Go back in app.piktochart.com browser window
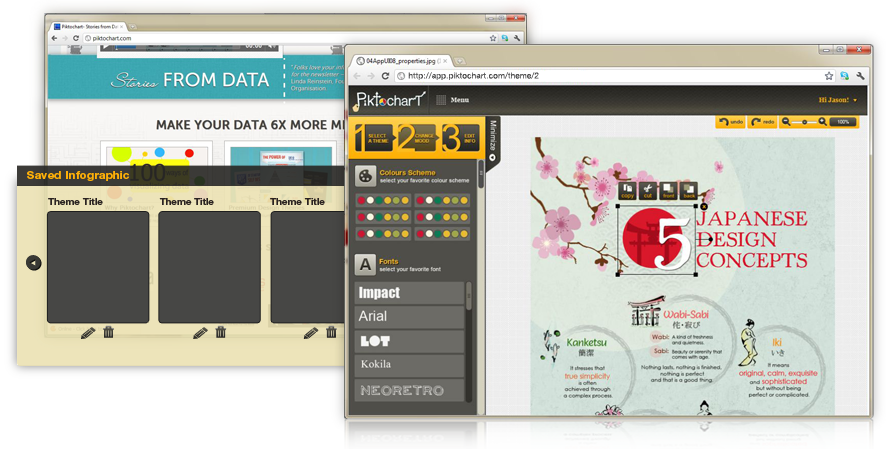This screenshot has height=466, width=886. 357,76
